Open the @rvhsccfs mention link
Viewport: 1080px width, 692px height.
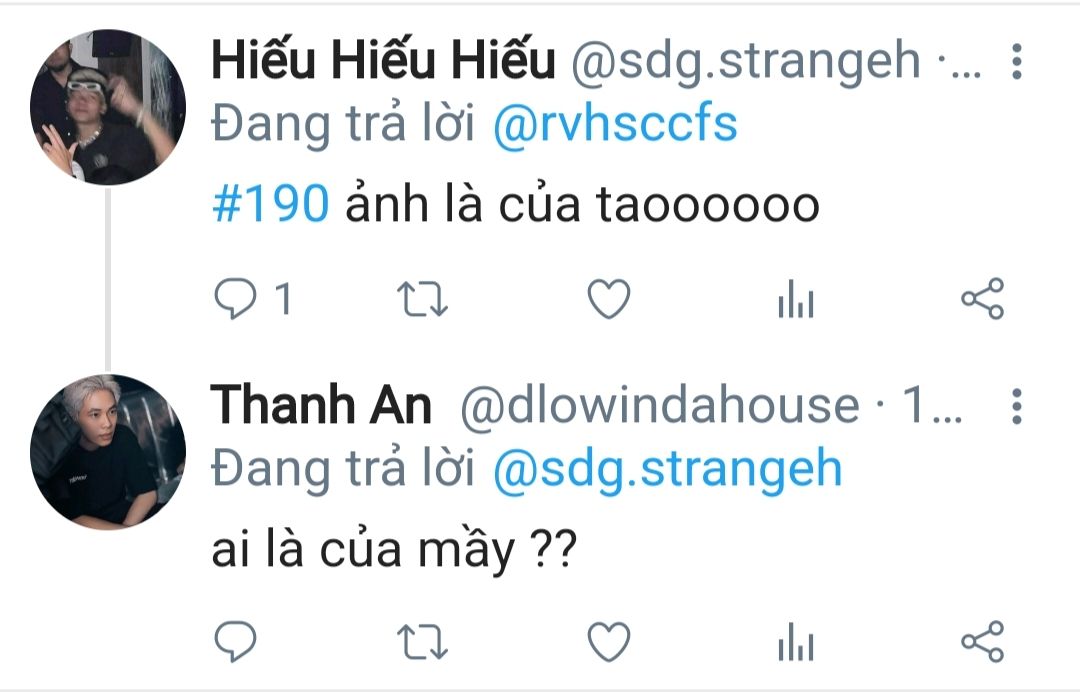point(615,126)
